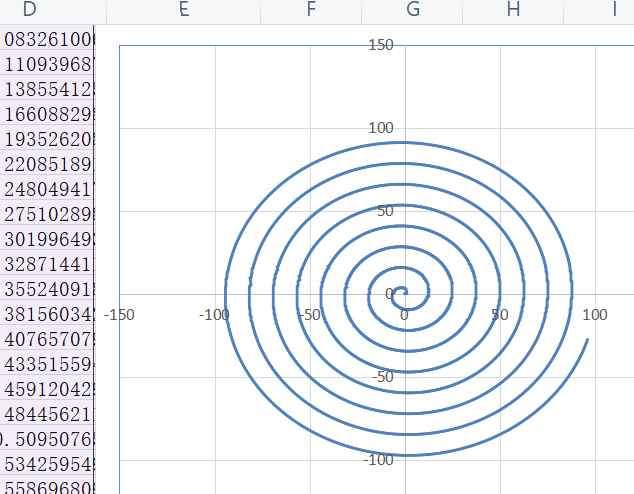Click the horizontal axis label -150
634x494 pixels.
coord(120,315)
